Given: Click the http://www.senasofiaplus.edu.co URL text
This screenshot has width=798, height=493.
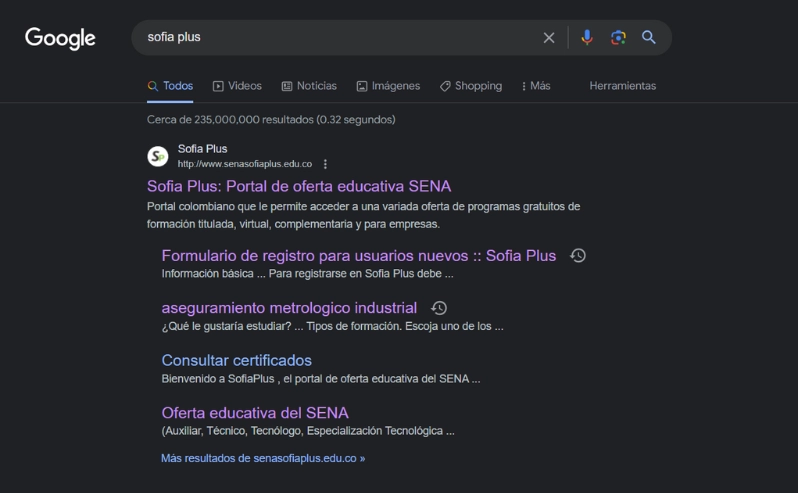Looking at the screenshot, I should pyautogui.click(x=245, y=164).
